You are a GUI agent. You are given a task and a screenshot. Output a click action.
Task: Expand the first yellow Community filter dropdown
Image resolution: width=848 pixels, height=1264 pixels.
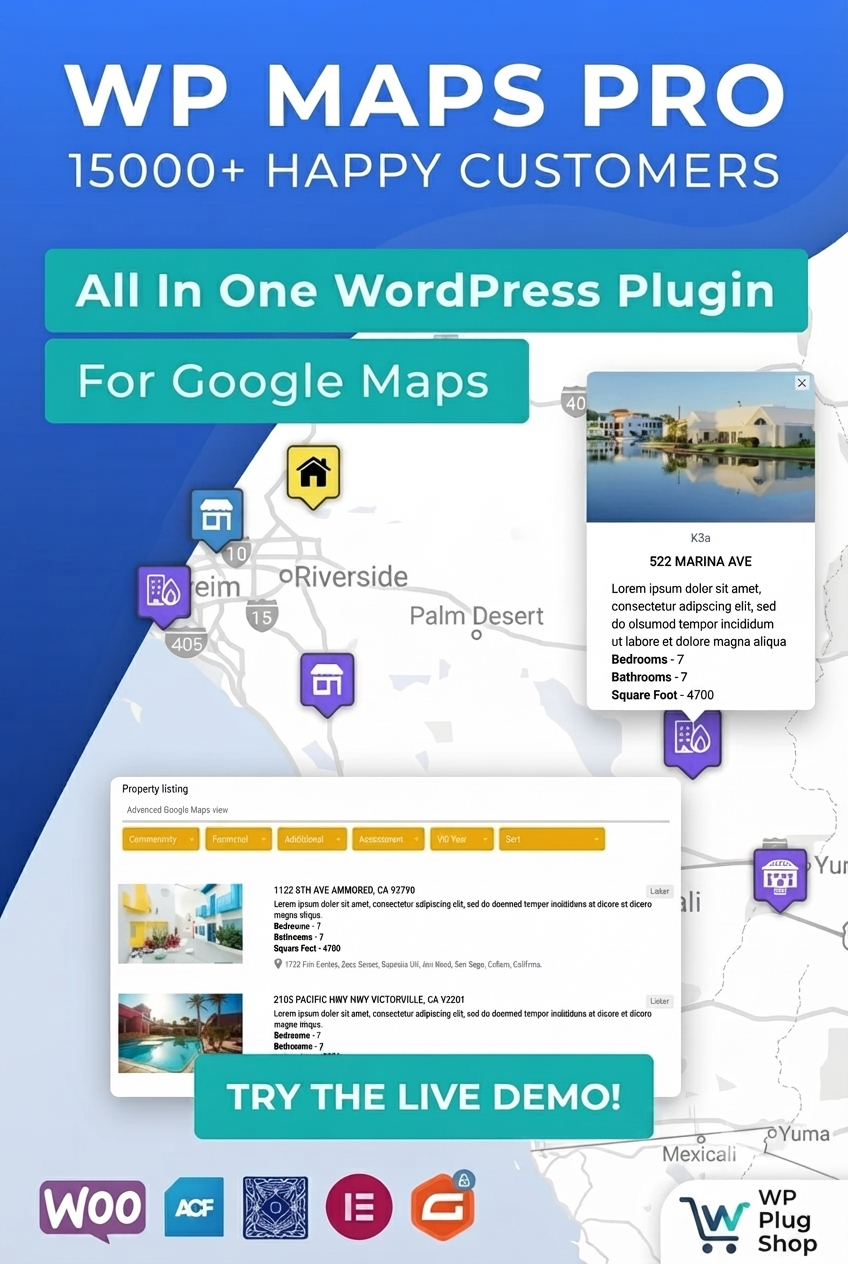[161, 839]
